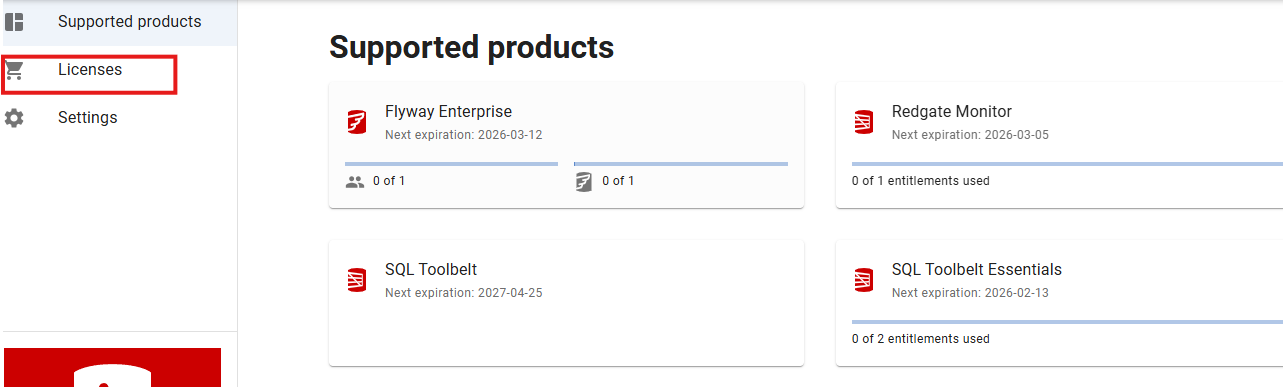Click the Licenses shopping cart icon
Viewport: 1283px width, 387px height.
pos(14,70)
